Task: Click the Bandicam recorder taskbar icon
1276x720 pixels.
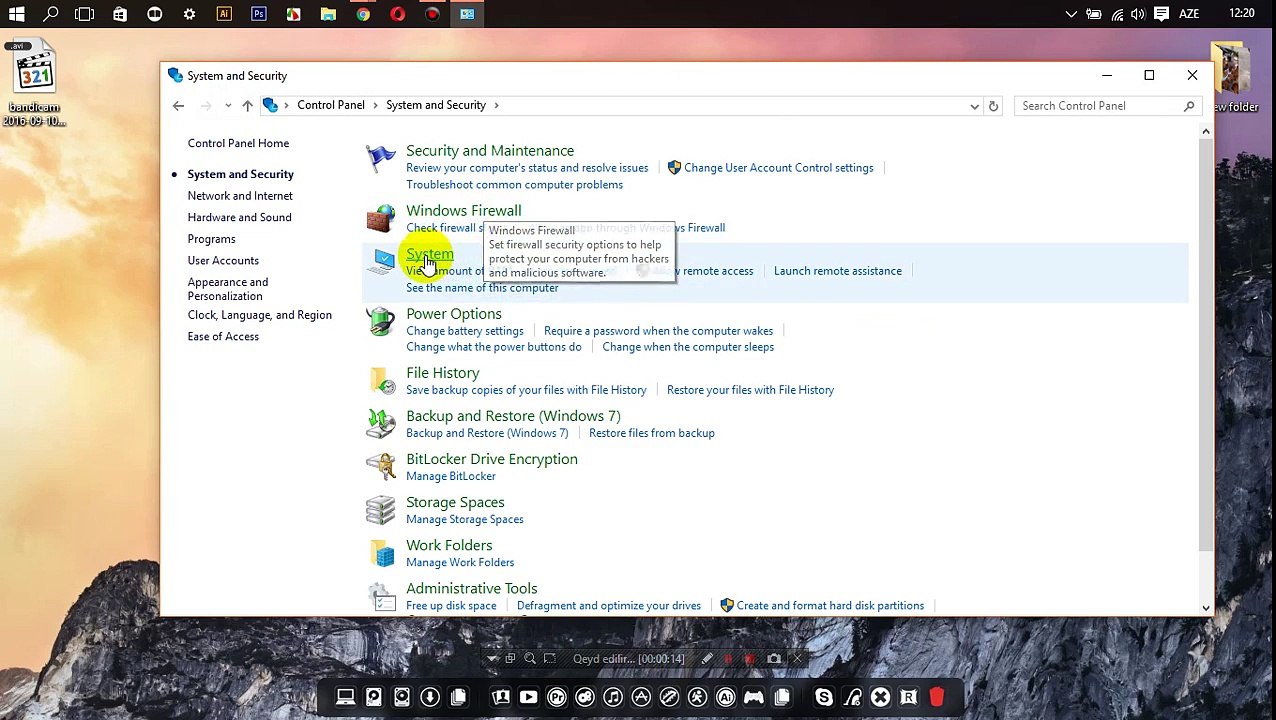Action: pyautogui.click(x=432, y=14)
